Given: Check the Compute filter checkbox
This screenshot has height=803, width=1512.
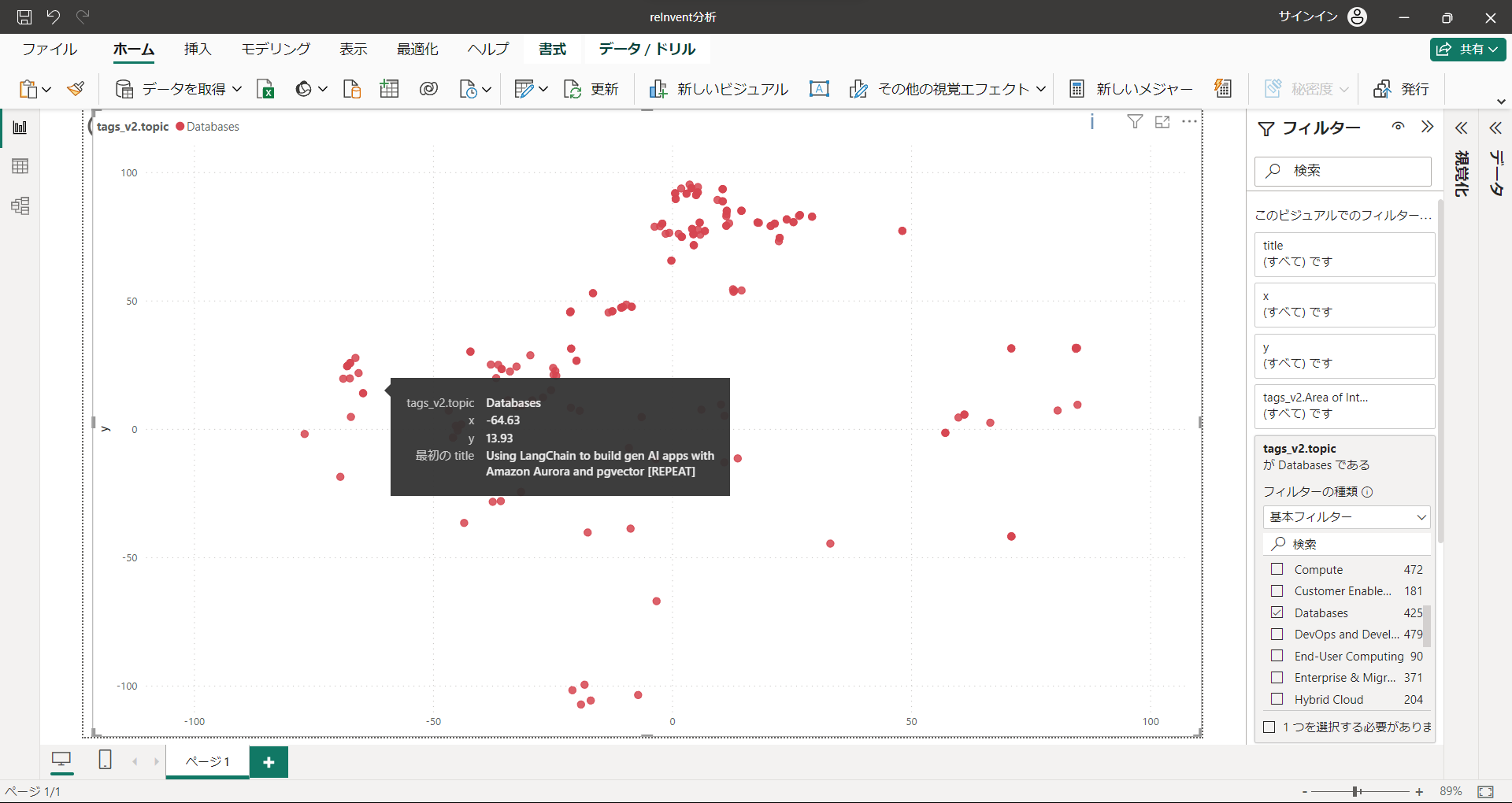Looking at the screenshot, I should [x=1277, y=569].
